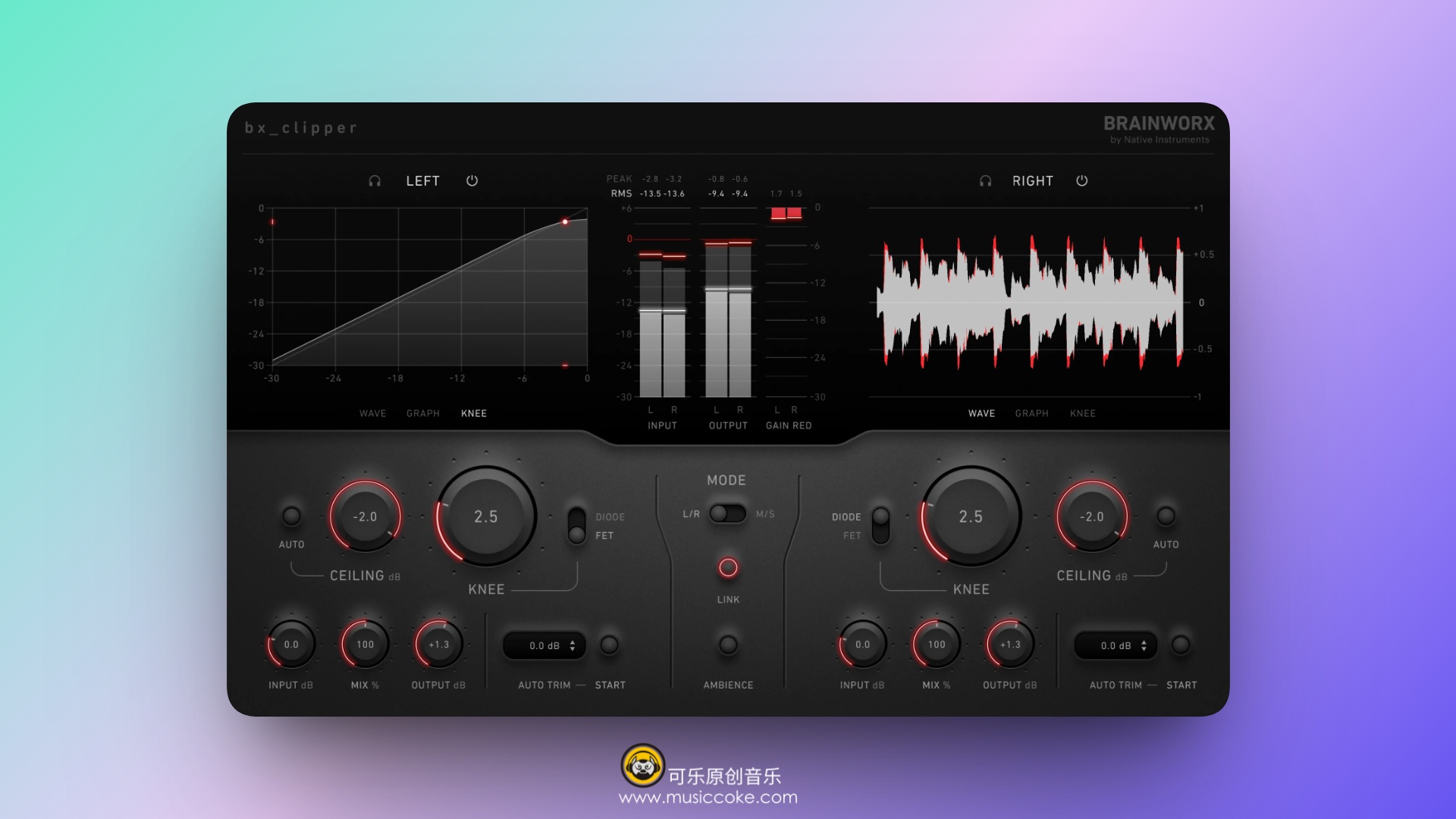Flip the MODE switch between L/R and M/S
Screen dimensions: 1456x819
(x=727, y=514)
